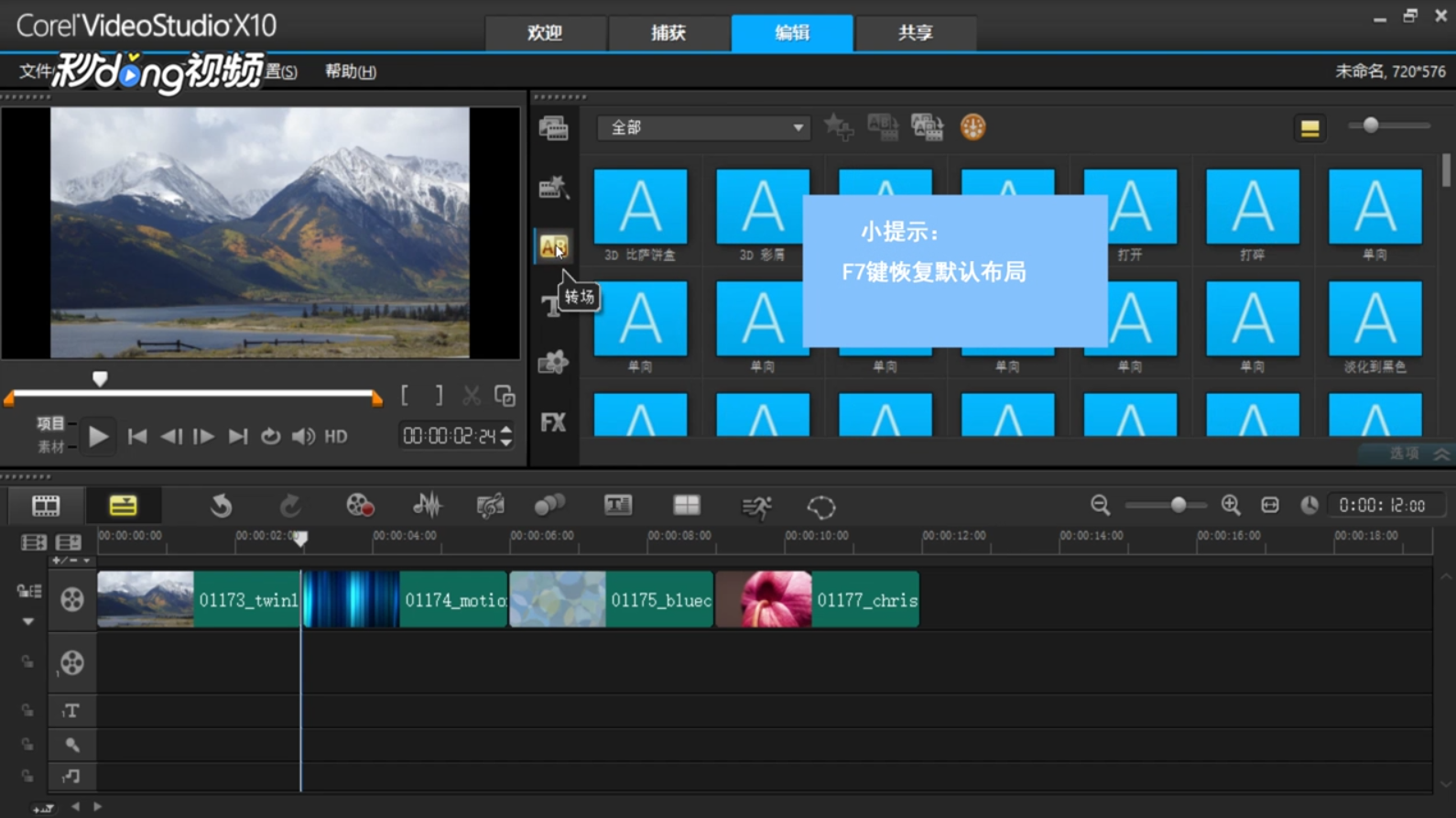Image resolution: width=1456 pixels, height=818 pixels.
Task: Open the 帮助(H) menu
Action: (351, 71)
